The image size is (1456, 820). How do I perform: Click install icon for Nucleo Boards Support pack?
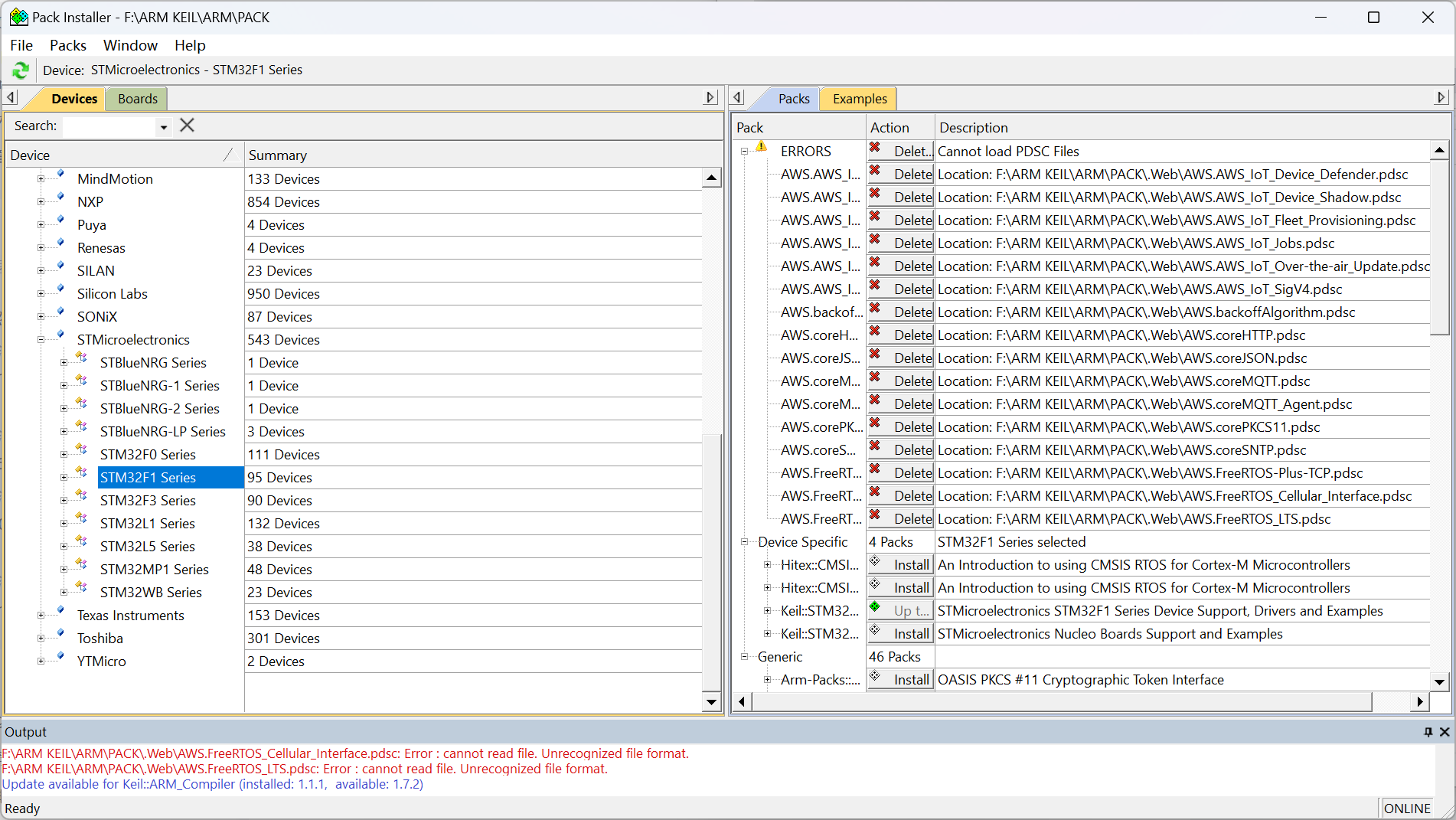[875, 629]
